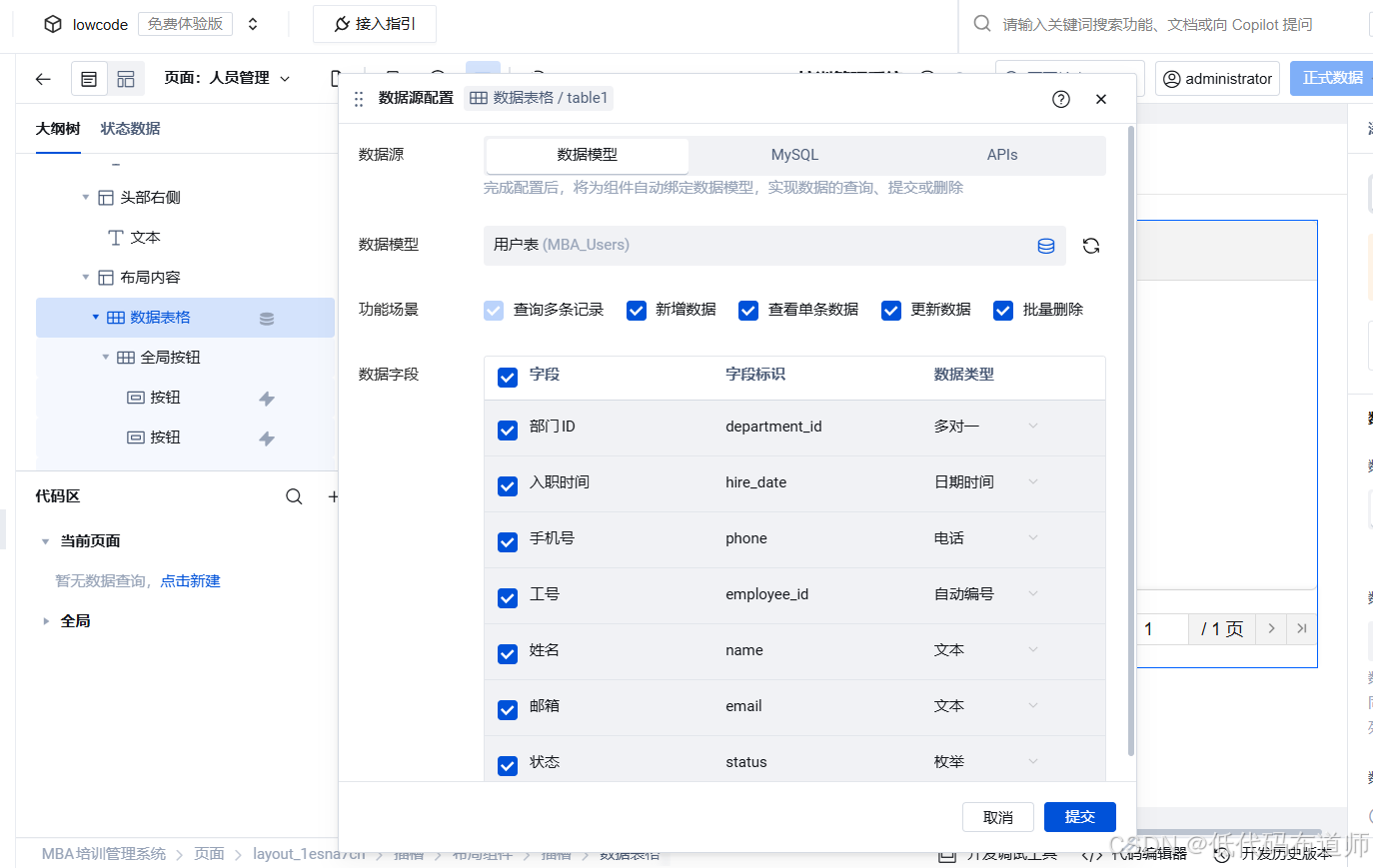The width and height of the screenshot is (1373, 868).
Task: Collapse the 头部右侧 tree node
Action: 86,198
